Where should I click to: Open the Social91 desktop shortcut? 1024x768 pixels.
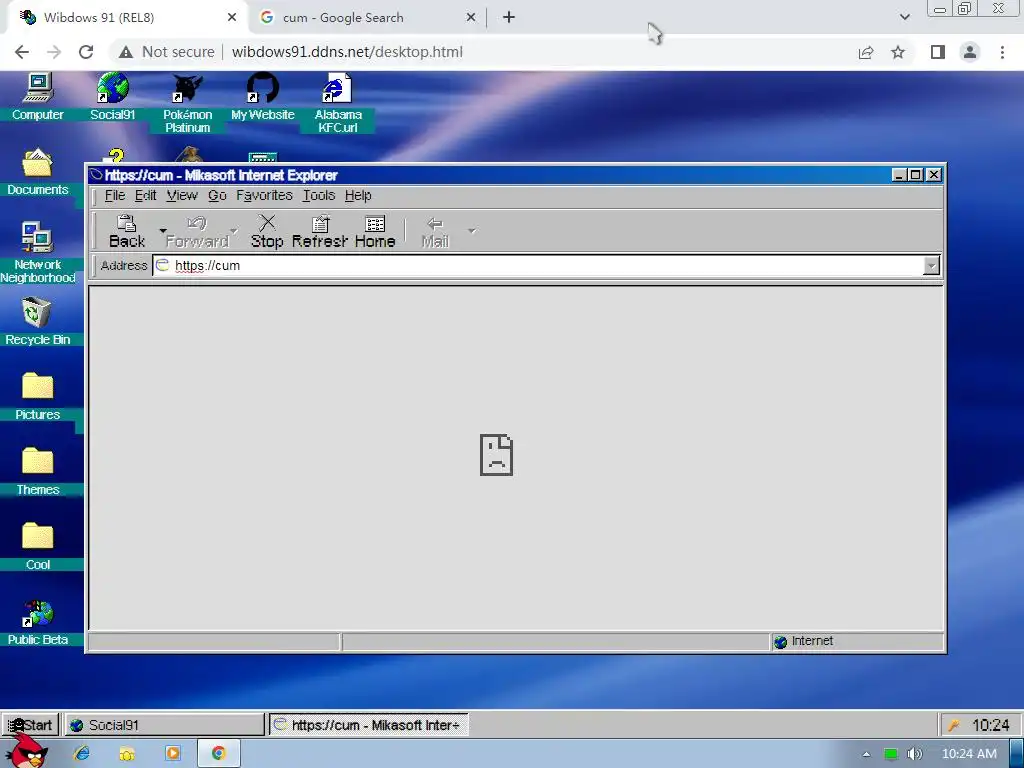pos(112,97)
